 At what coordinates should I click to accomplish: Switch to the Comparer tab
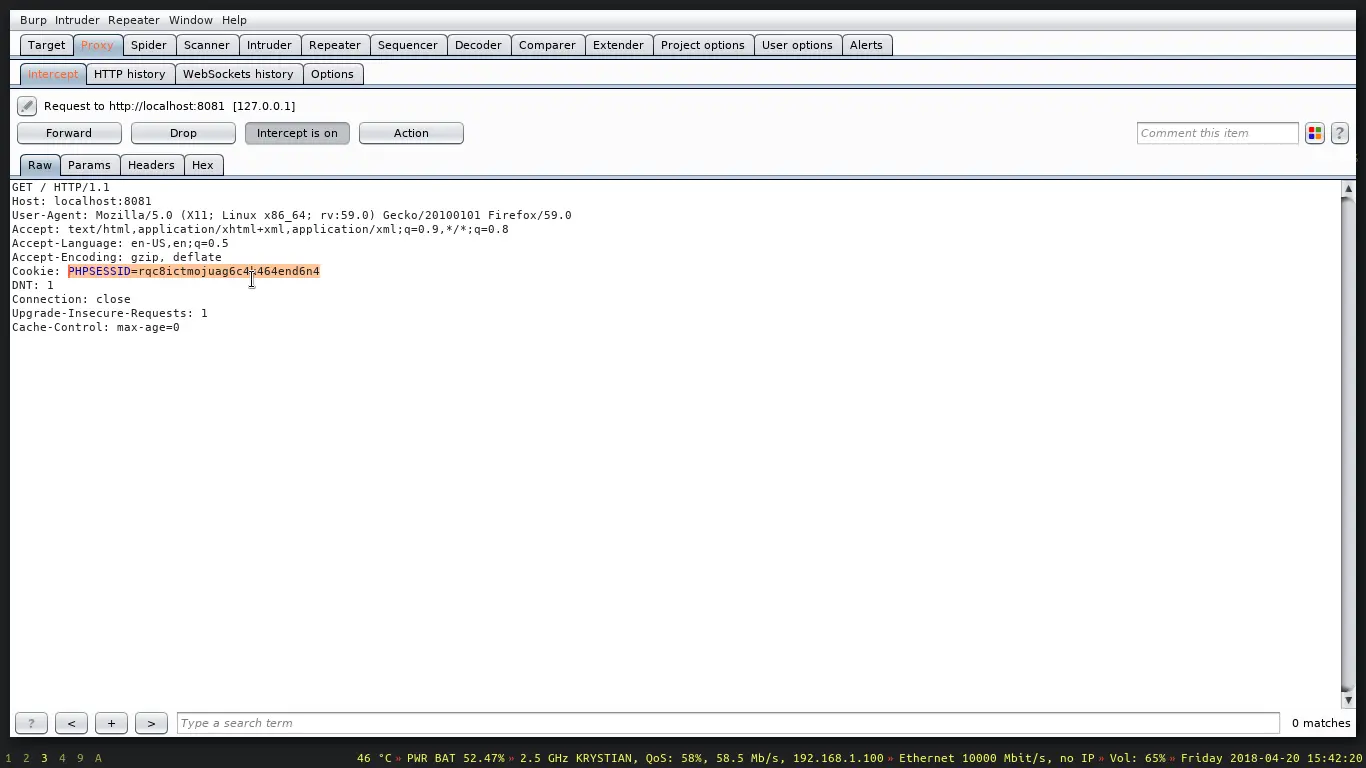point(547,44)
